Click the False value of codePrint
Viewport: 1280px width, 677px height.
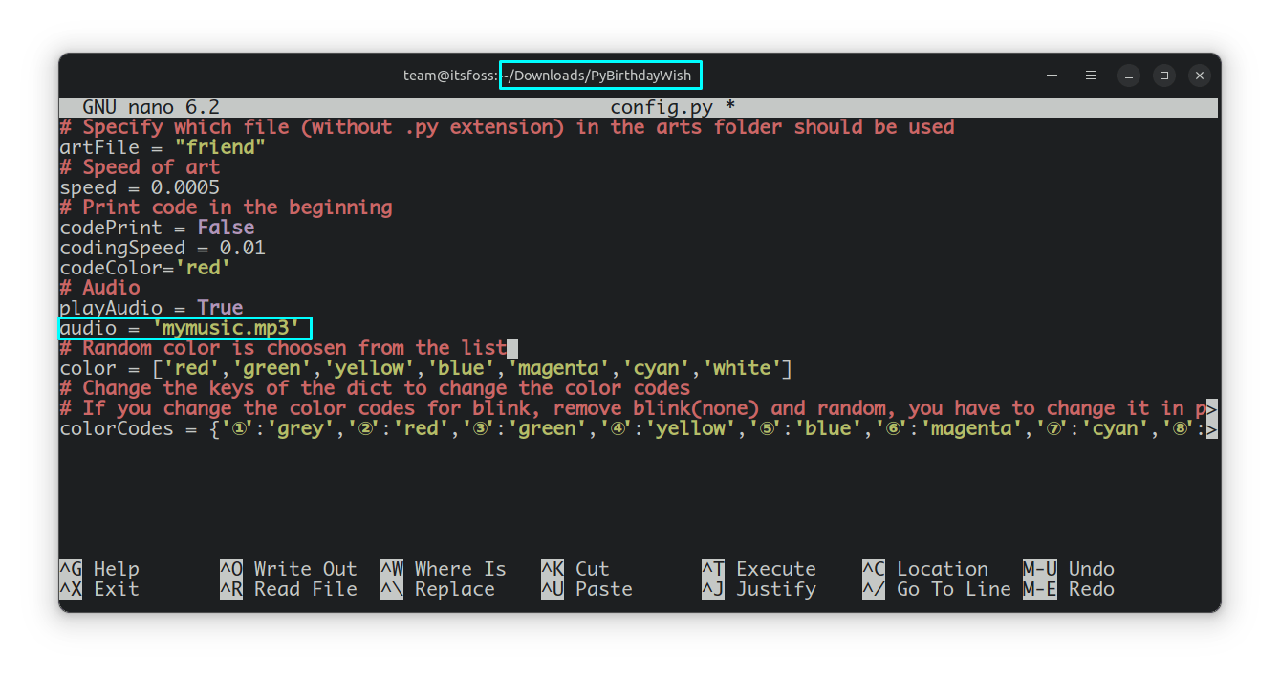(x=225, y=228)
